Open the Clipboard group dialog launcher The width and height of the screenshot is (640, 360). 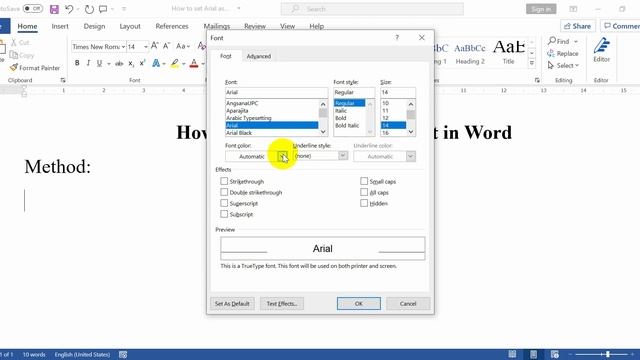(63, 80)
